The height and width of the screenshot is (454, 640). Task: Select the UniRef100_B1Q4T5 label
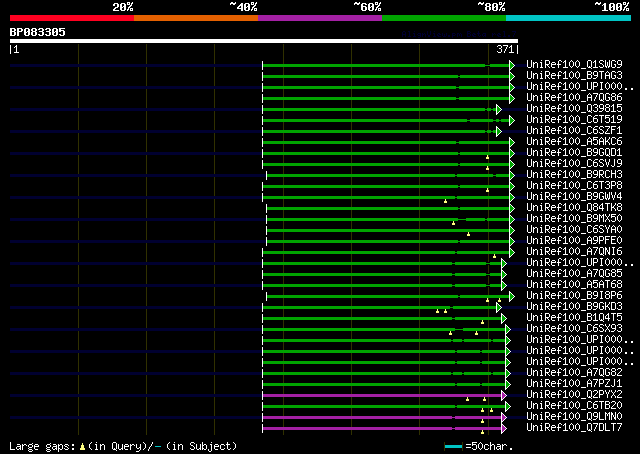coord(574,318)
